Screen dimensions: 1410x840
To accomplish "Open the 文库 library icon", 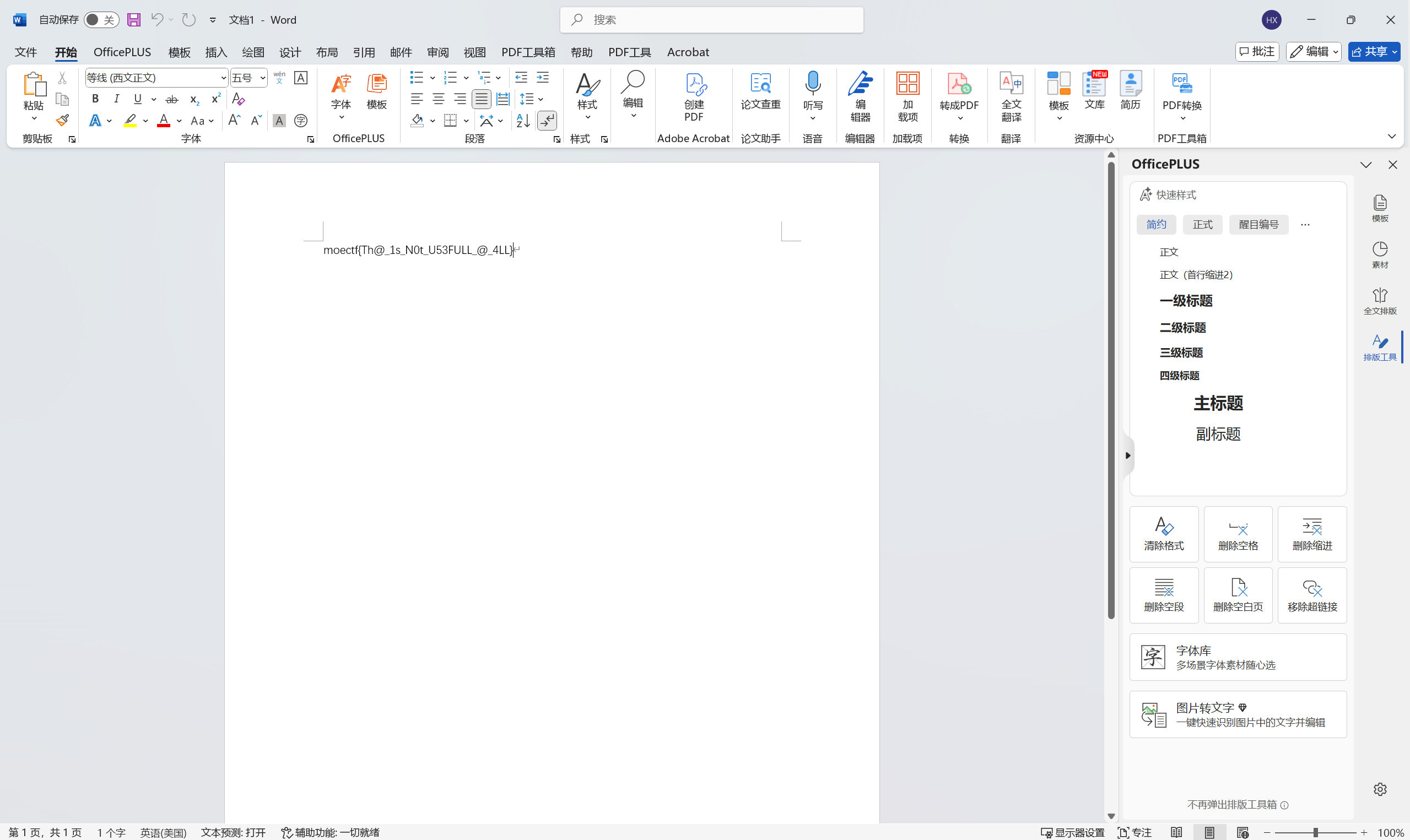I will coord(1094,90).
